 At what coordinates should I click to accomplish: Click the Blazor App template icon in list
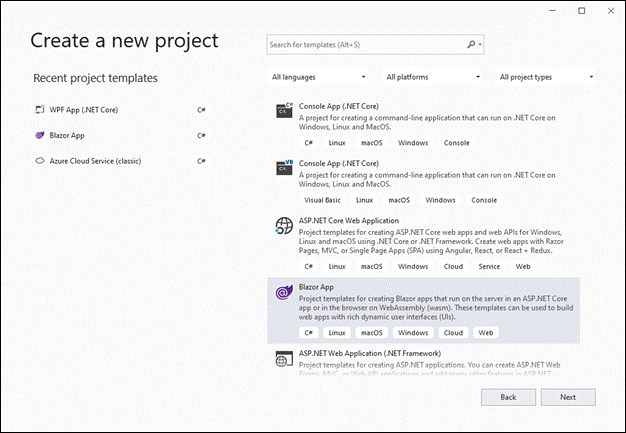pos(284,292)
